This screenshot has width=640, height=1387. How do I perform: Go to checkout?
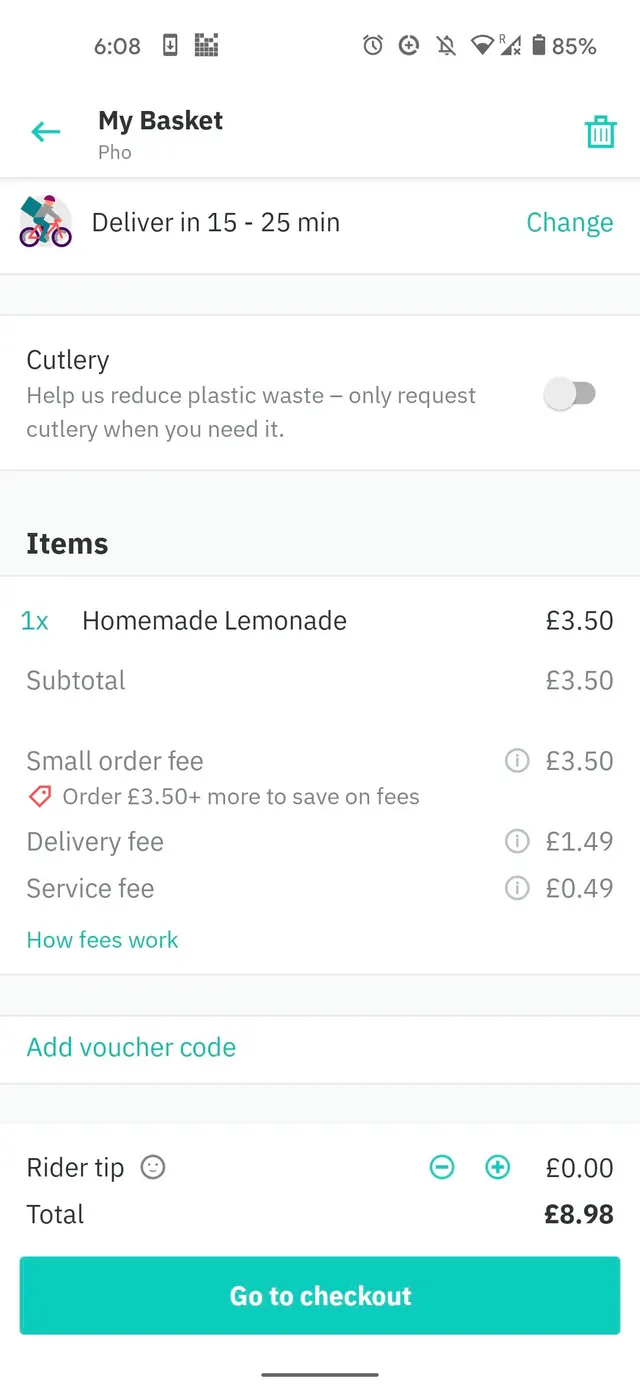click(320, 1296)
